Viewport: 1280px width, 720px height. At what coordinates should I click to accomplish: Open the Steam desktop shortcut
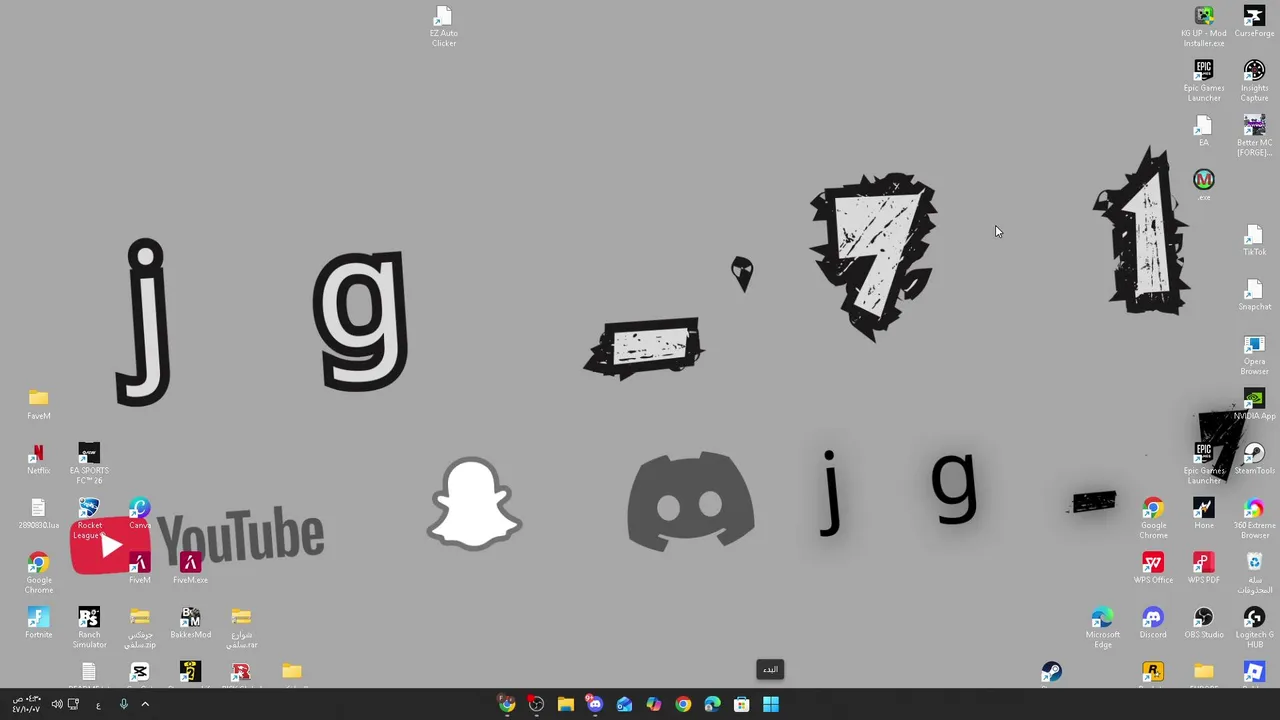coord(1051,673)
